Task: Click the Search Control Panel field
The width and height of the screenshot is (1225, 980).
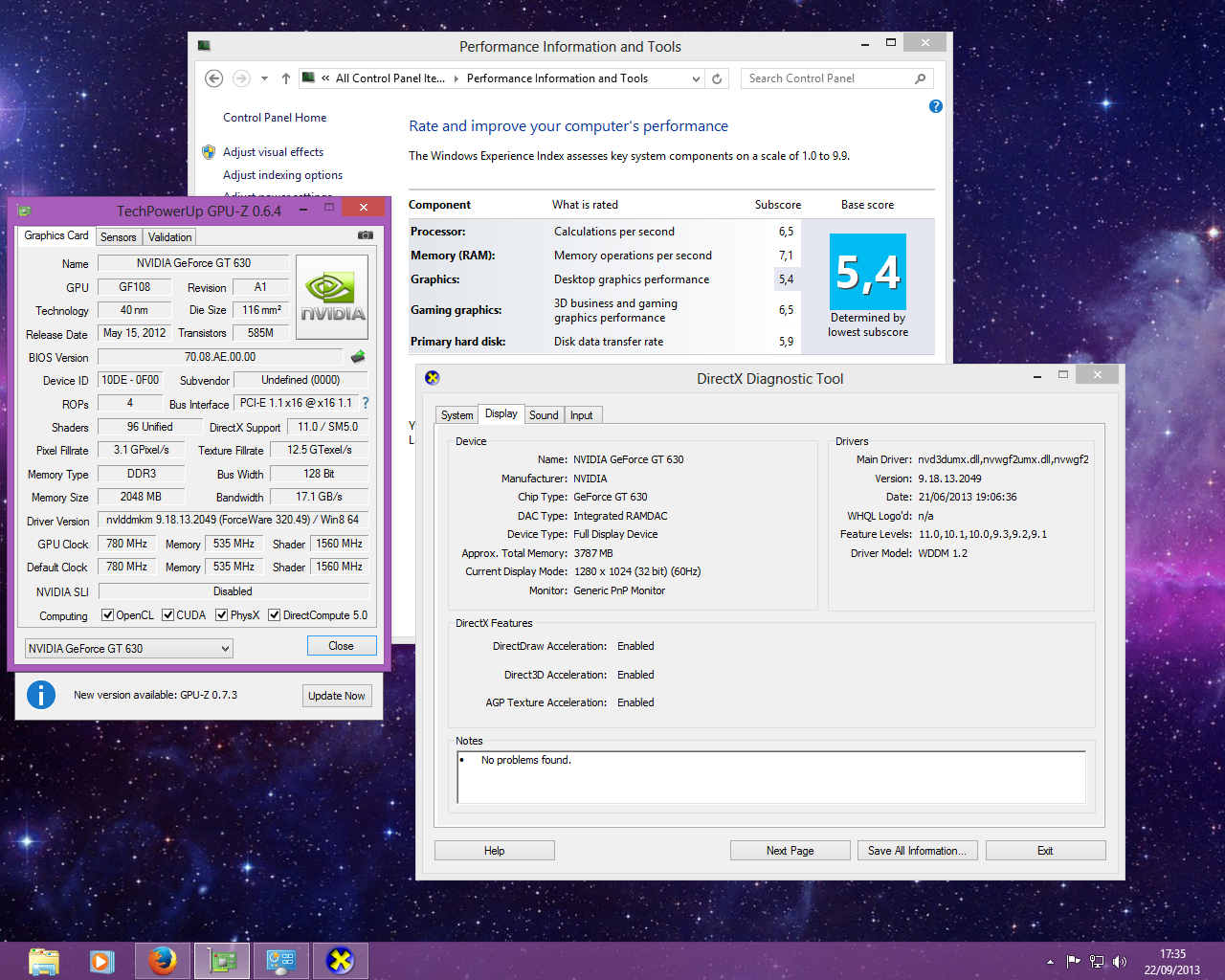Action: [x=837, y=78]
